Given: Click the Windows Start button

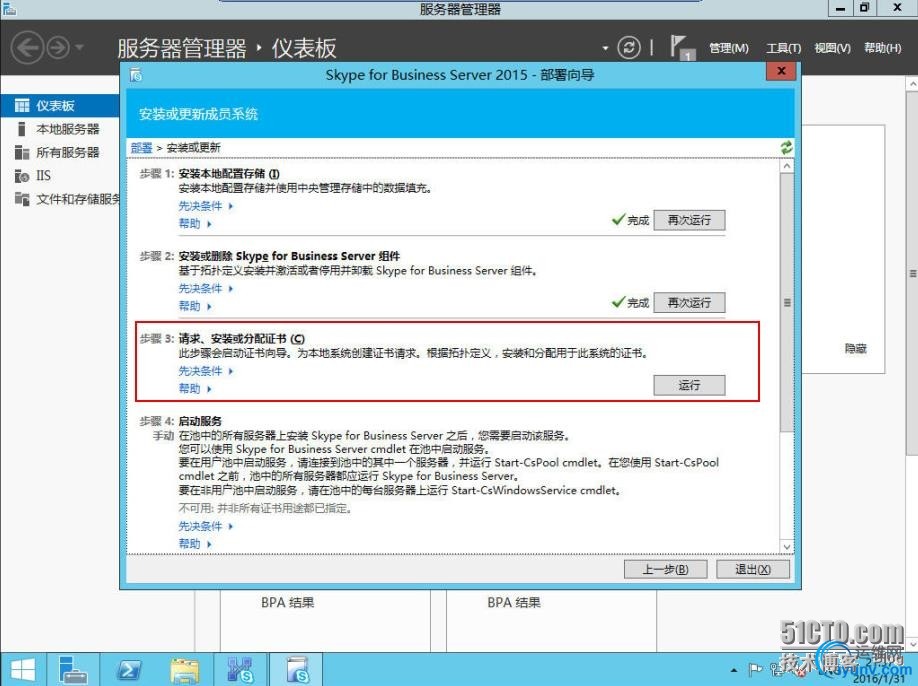Looking at the screenshot, I should pyautogui.click(x=23, y=670).
